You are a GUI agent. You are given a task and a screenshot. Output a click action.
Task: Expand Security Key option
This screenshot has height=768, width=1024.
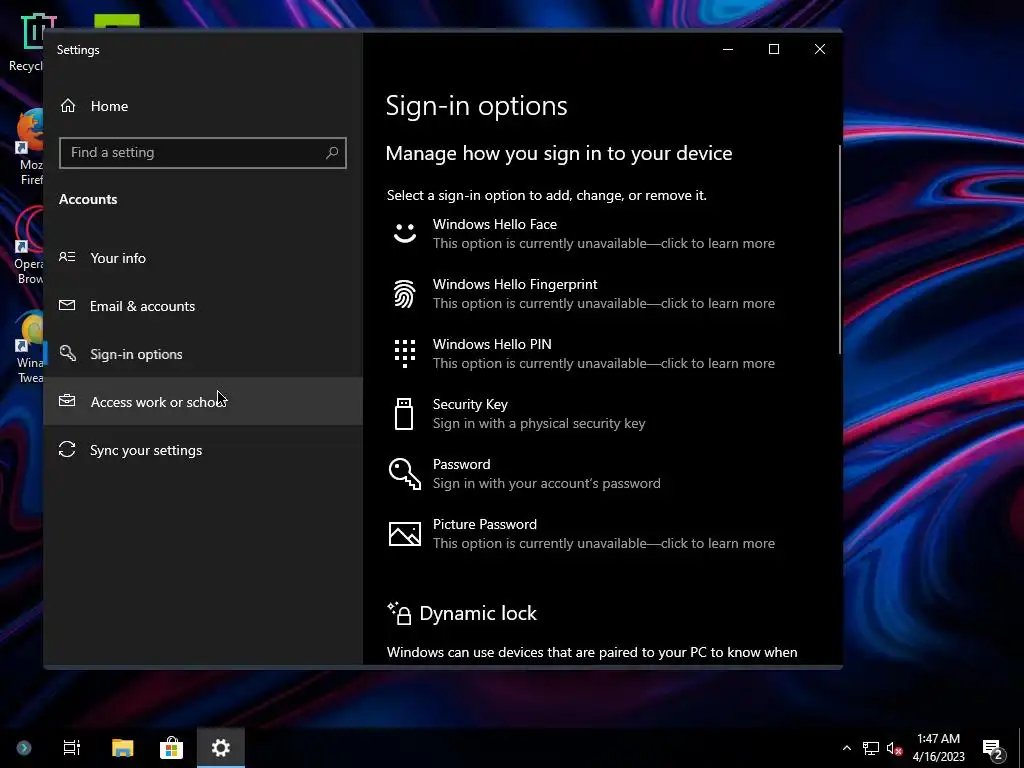(601, 414)
